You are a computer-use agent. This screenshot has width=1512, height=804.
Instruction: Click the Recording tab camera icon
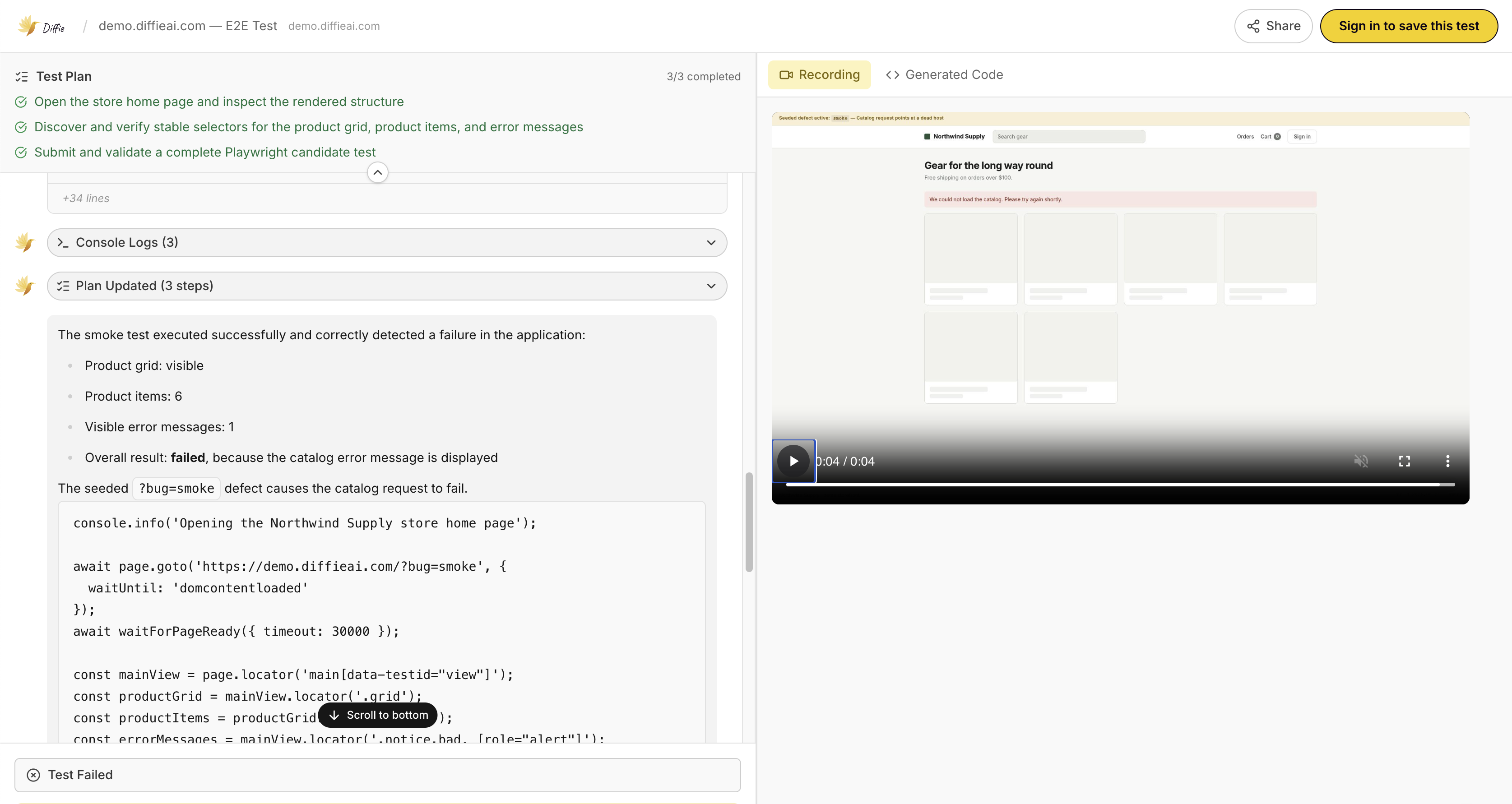coord(786,74)
